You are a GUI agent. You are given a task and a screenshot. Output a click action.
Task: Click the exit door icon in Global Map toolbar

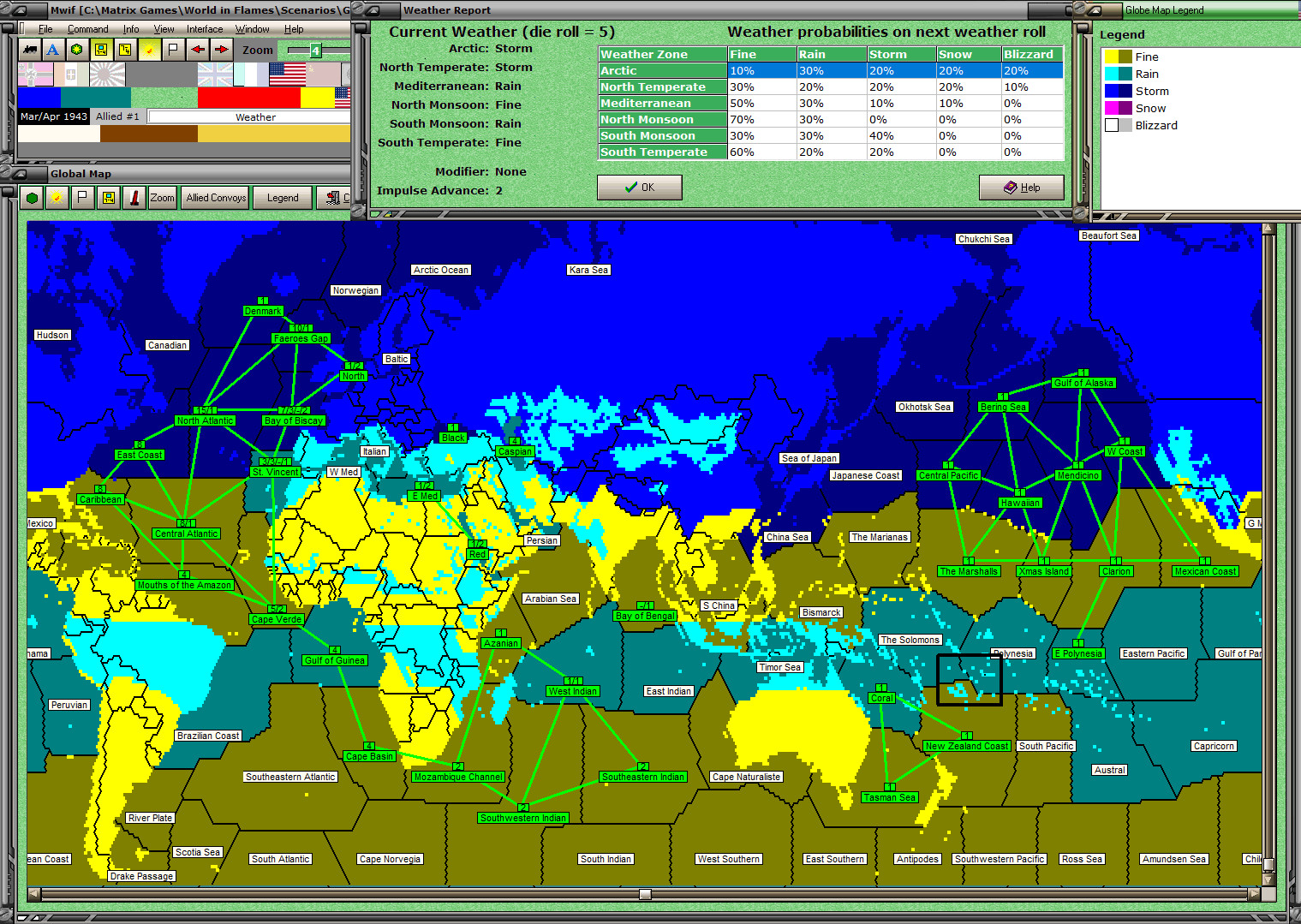334,198
